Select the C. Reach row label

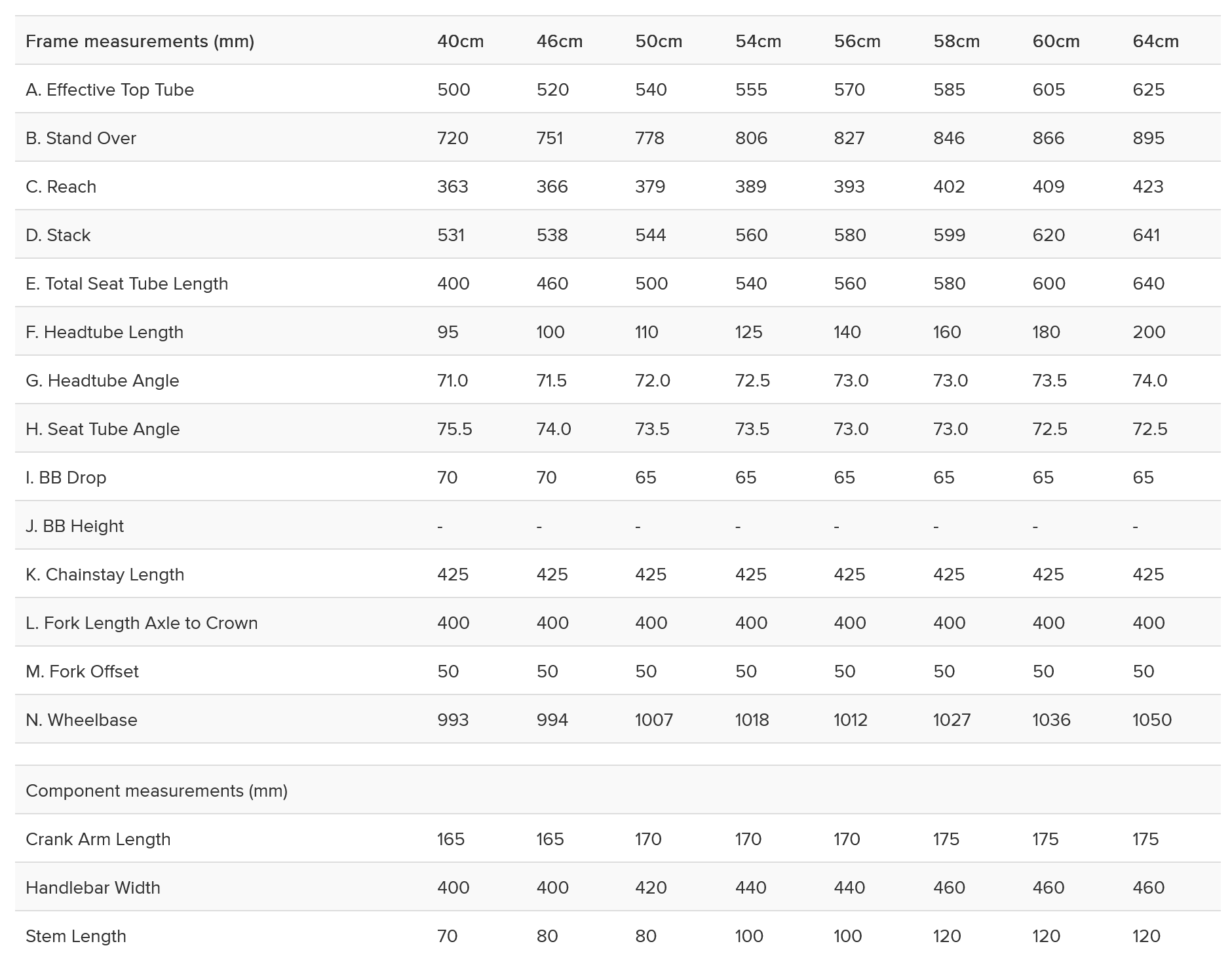pos(61,187)
